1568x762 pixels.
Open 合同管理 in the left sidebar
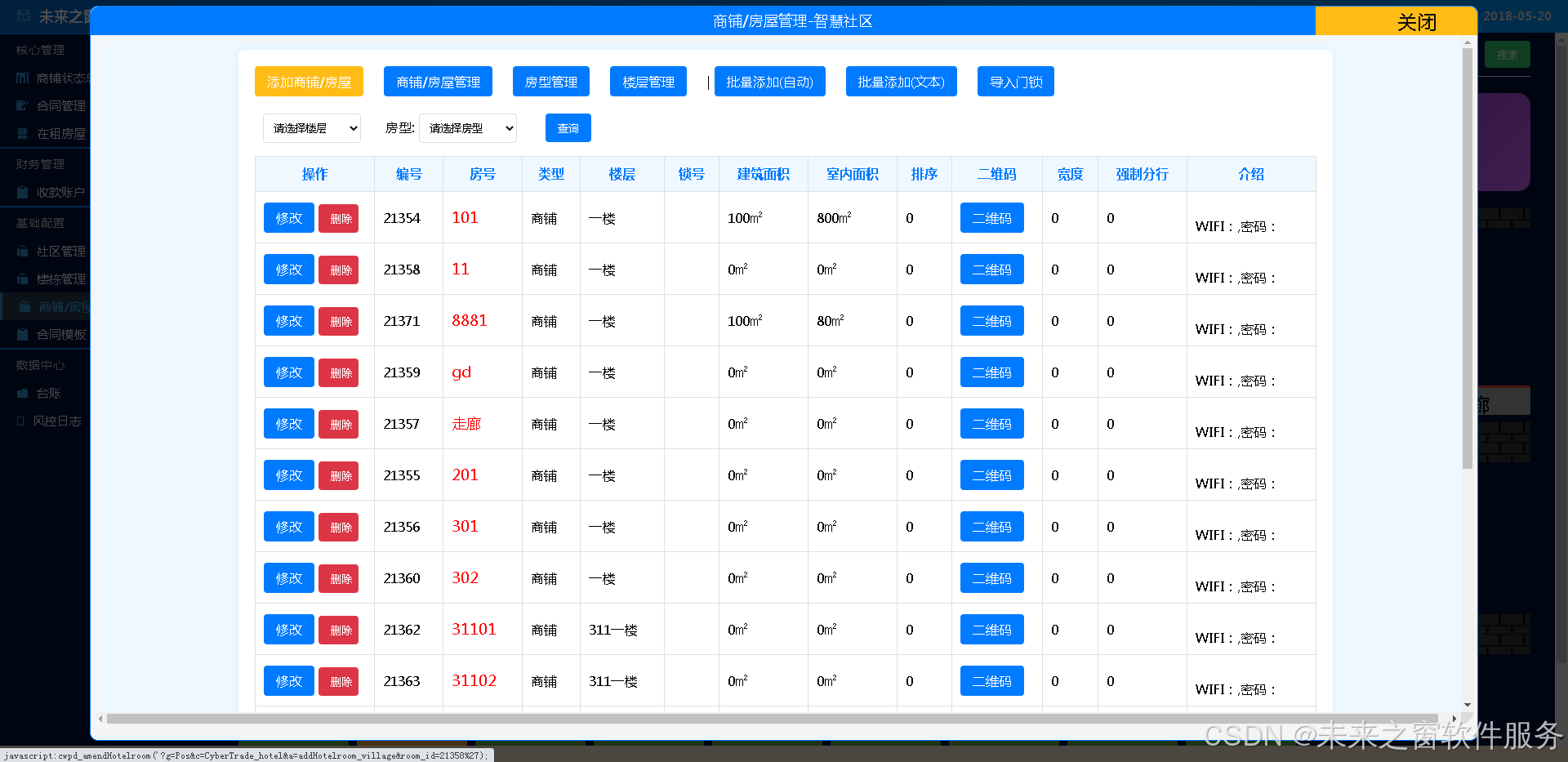point(60,105)
